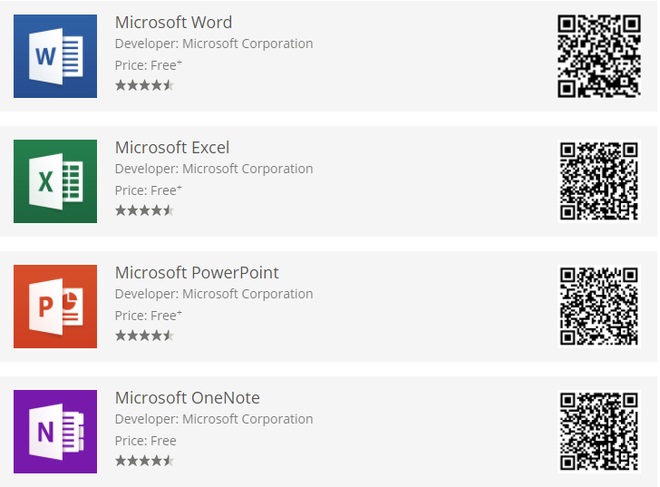The width and height of the screenshot is (660, 487).
Task: Click the star rating under Microsoft PowerPoint
Action: pyautogui.click(x=144, y=335)
